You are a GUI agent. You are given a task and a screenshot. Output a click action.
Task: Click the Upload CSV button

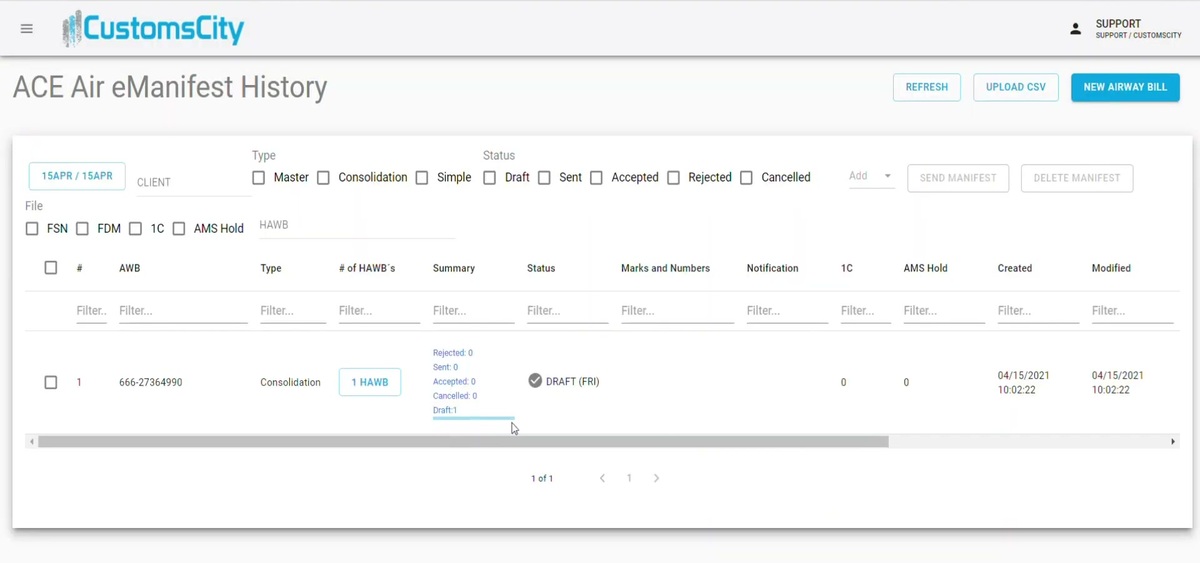click(x=1016, y=87)
